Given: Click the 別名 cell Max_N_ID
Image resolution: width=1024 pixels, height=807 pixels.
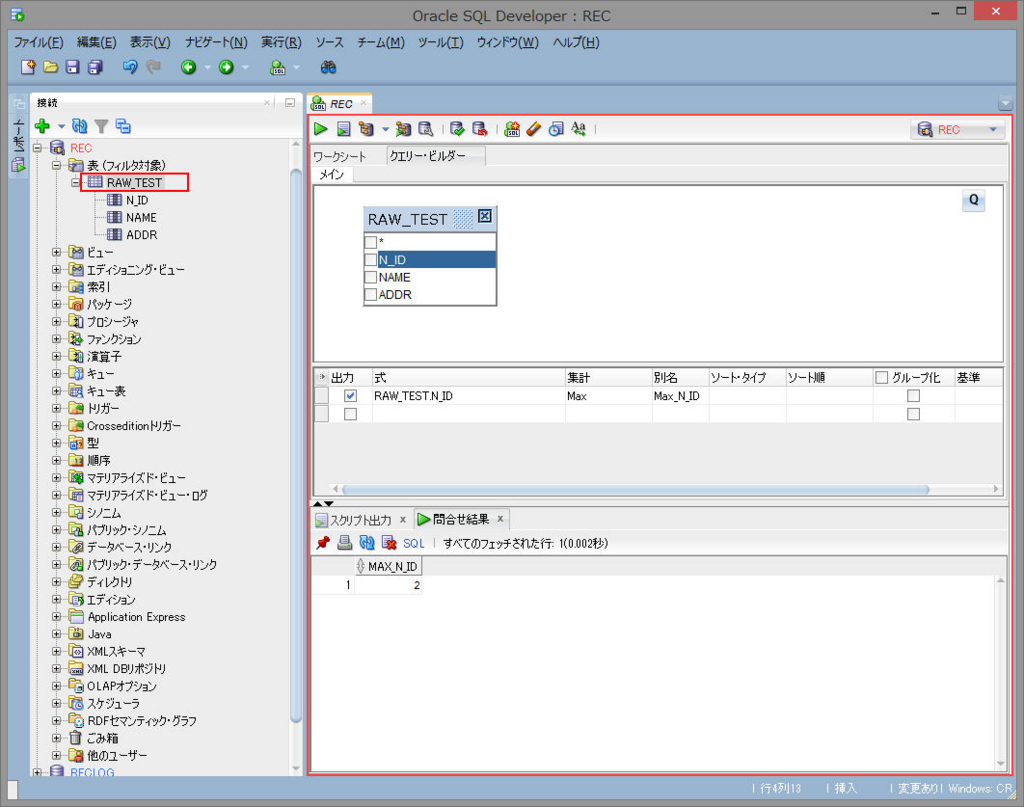Looking at the screenshot, I should [680, 396].
